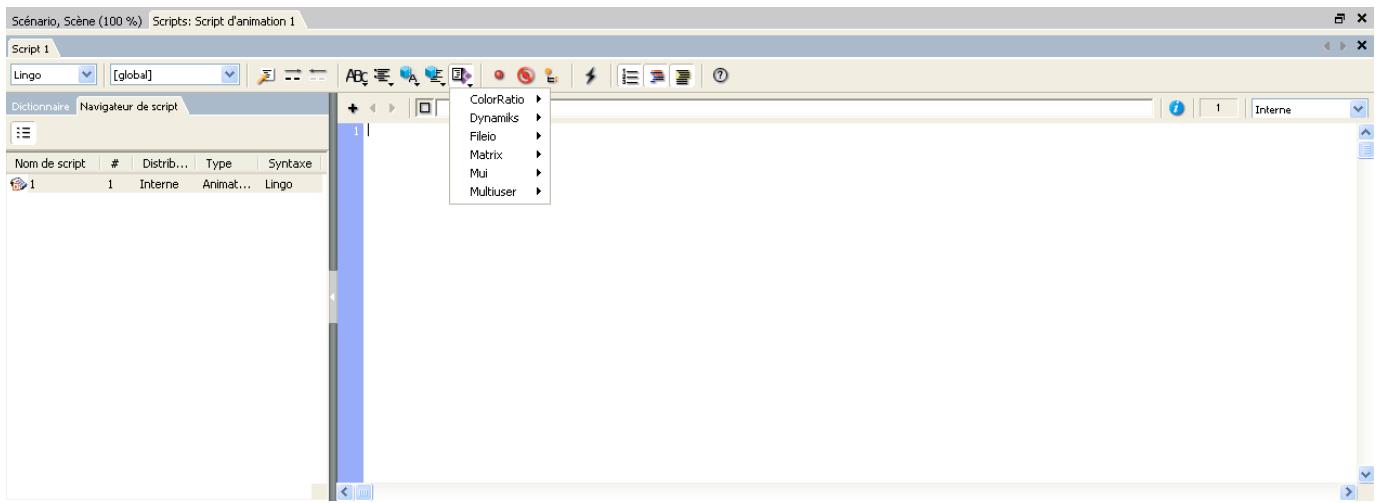Image resolution: width=1379 pixels, height=503 pixels.
Task: Click the Scripting Xtras icon
Action: coord(462,75)
